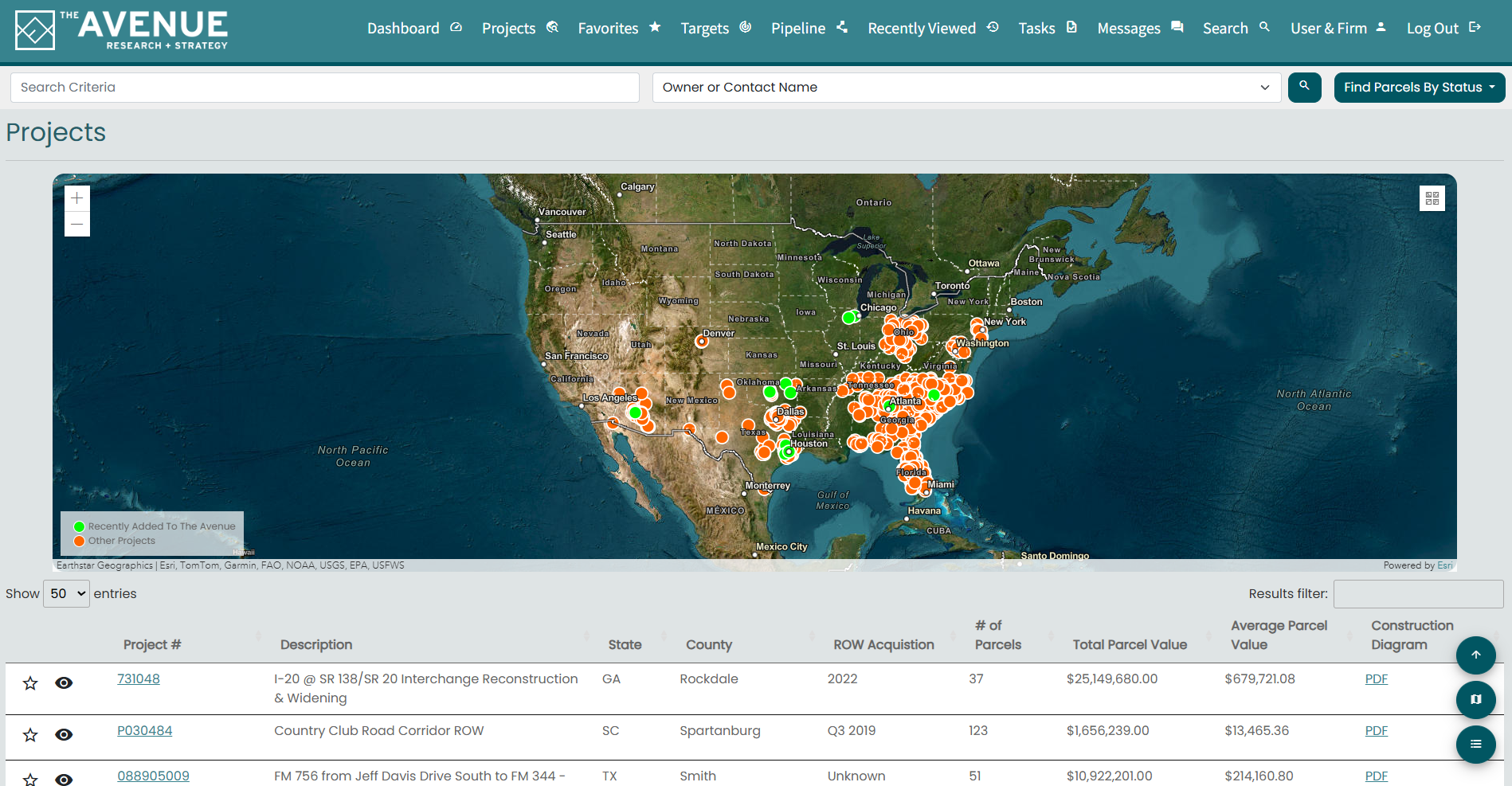Click Country Club Road Corridor ROW description
Viewport: 1512px width, 786px height.
pyautogui.click(x=379, y=731)
